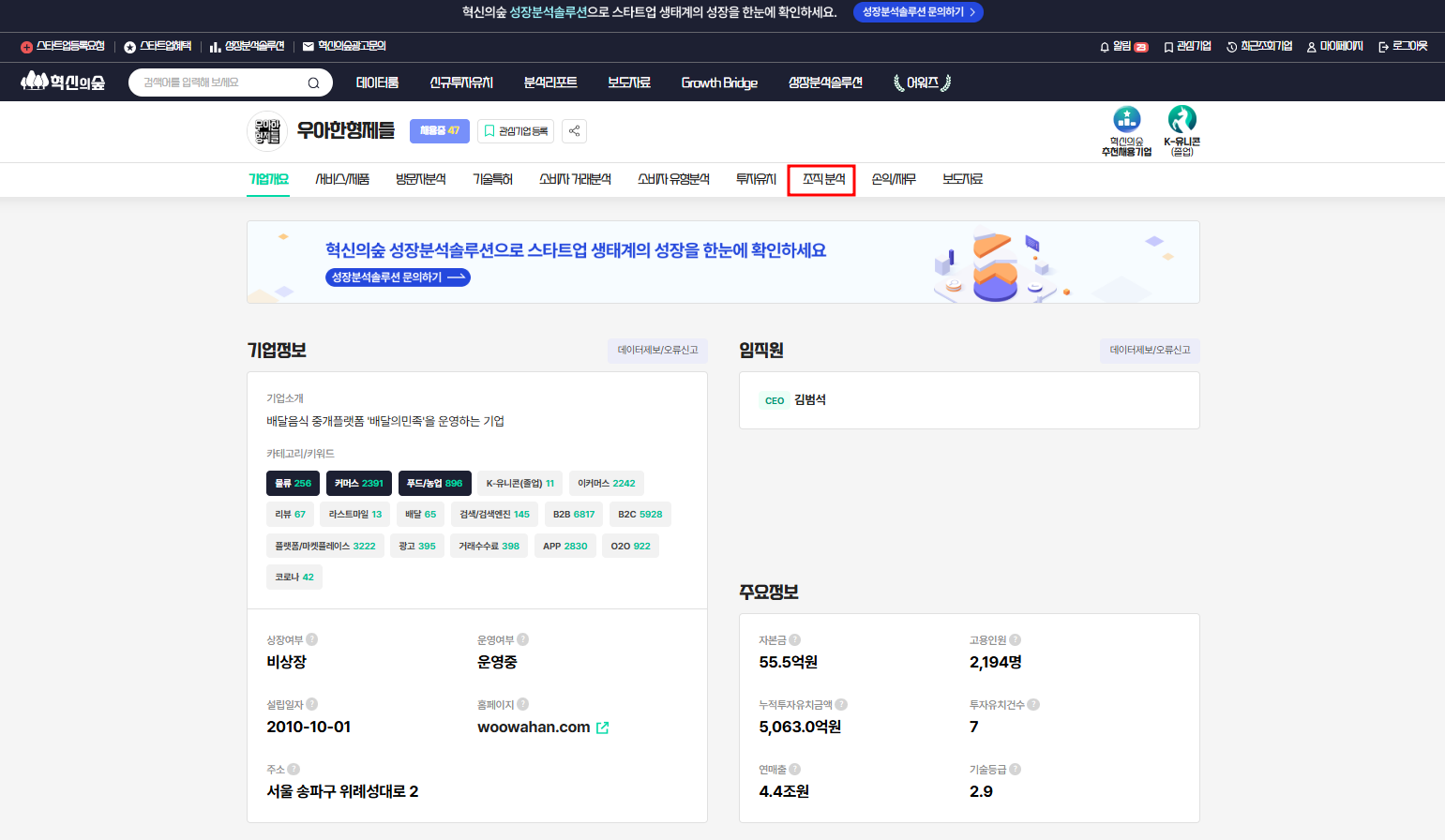Image resolution: width=1445 pixels, height=840 pixels.
Task: Switch to the 손익/재무 tab
Action: (x=894, y=179)
